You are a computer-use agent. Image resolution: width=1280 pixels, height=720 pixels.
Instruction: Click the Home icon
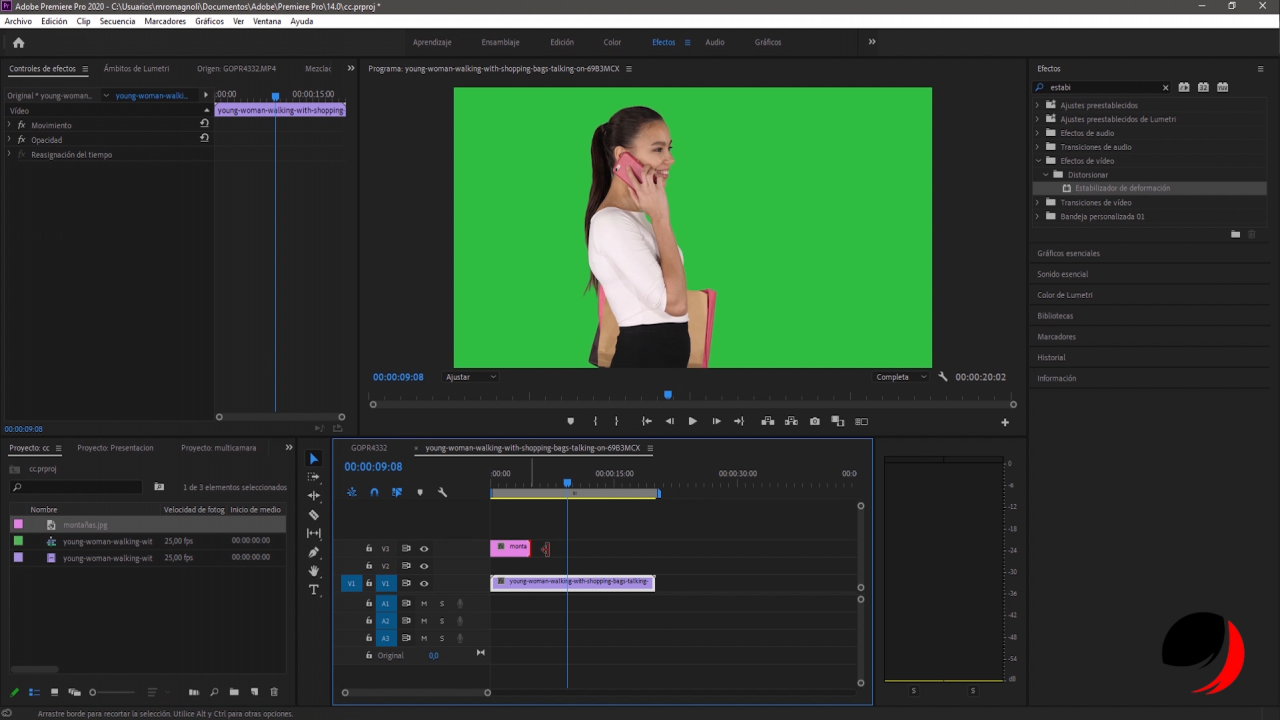pyautogui.click(x=18, y=43)
